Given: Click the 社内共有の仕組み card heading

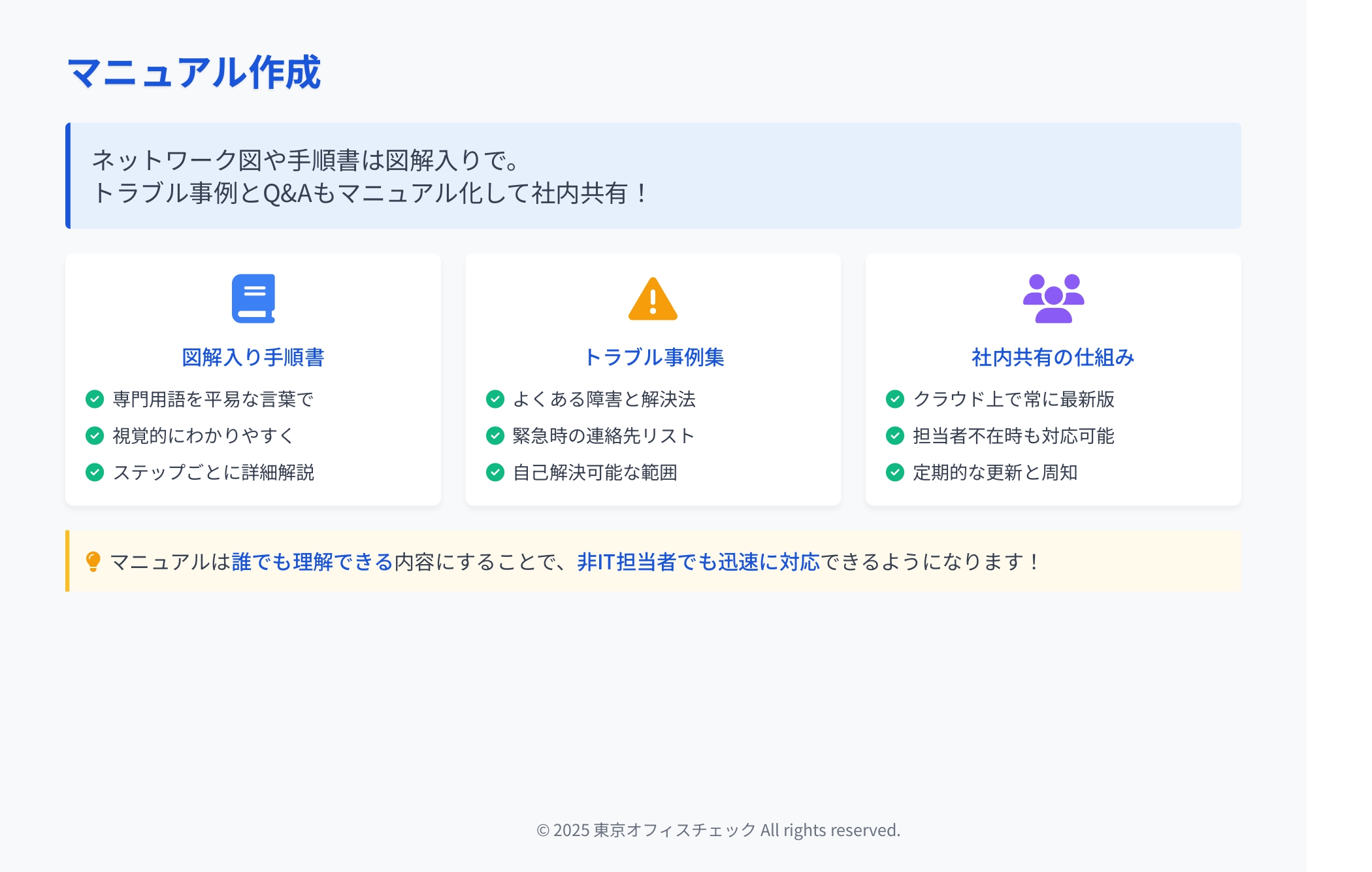Looking at the screenshot, I should [x=1053, y=357].
